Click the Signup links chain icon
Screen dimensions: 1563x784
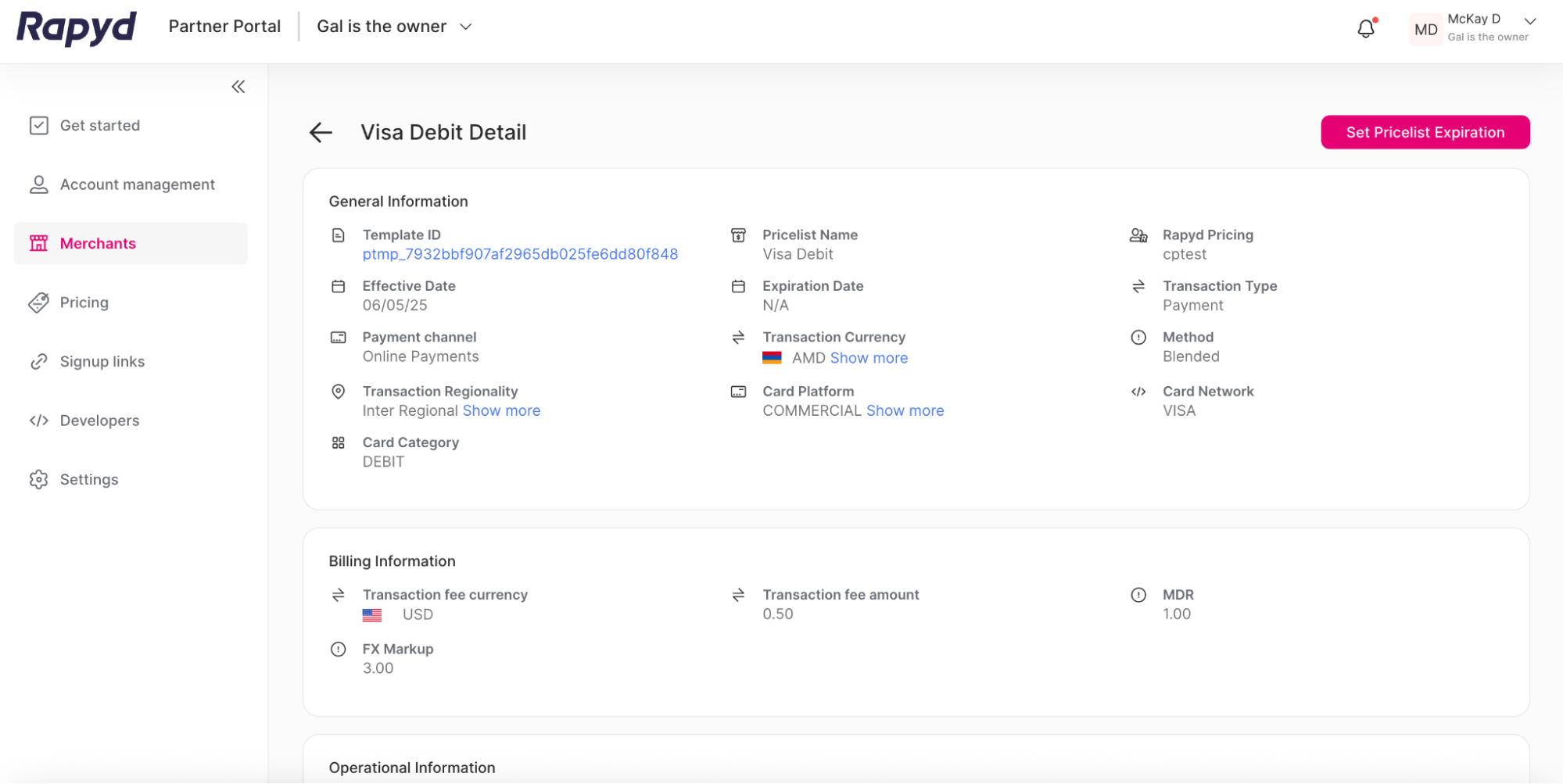click(39, 361)
